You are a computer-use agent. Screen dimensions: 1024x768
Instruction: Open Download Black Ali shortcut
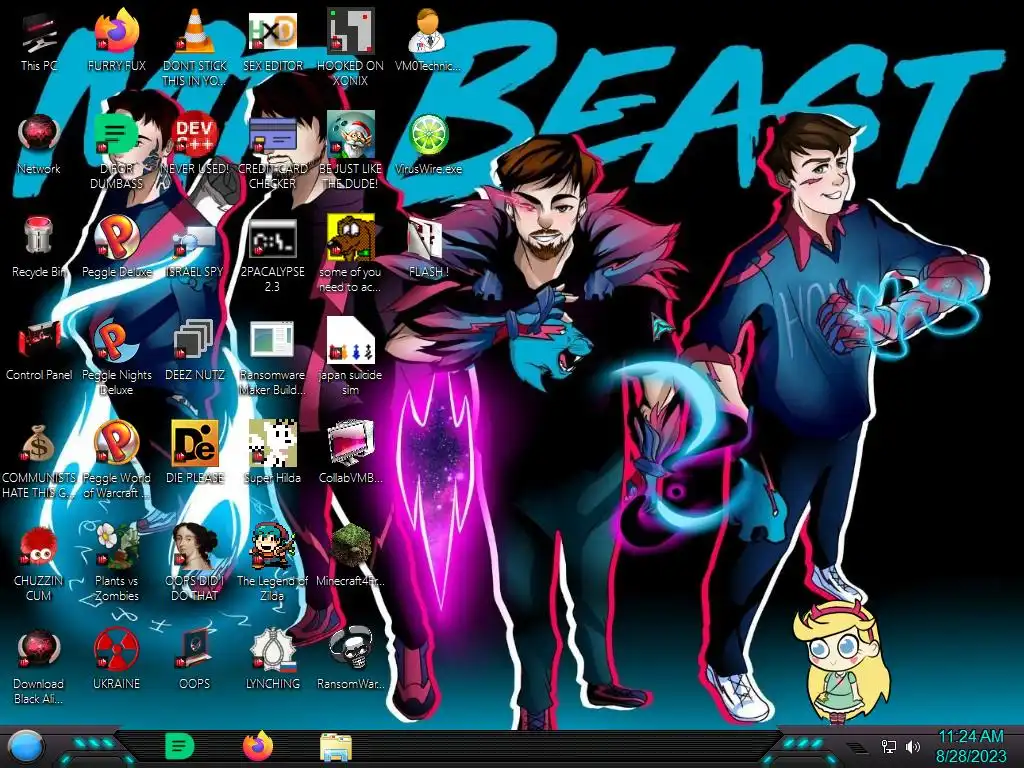coord(39,650)
